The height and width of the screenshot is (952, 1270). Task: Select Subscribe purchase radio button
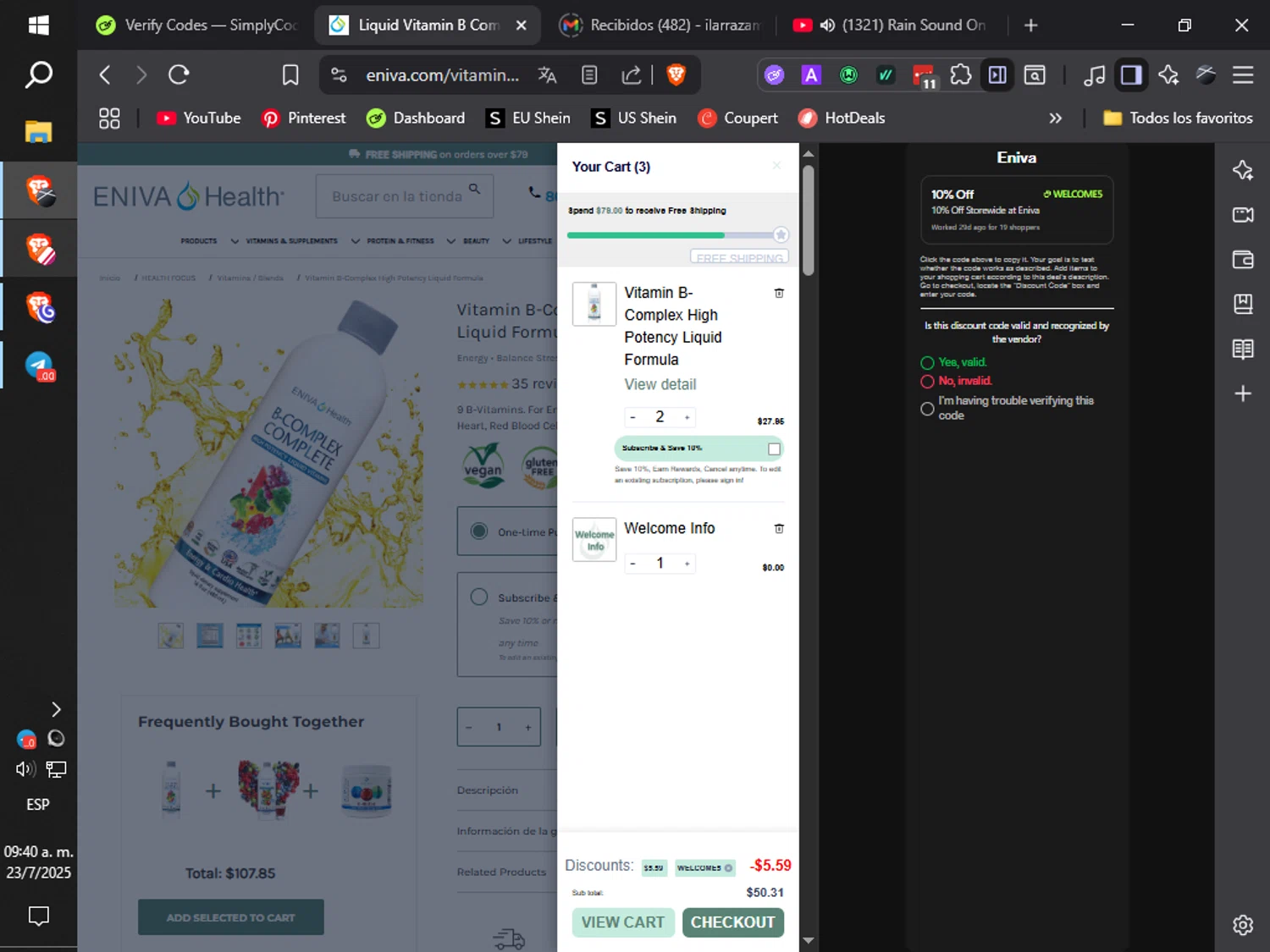click(x=479, y=597)
